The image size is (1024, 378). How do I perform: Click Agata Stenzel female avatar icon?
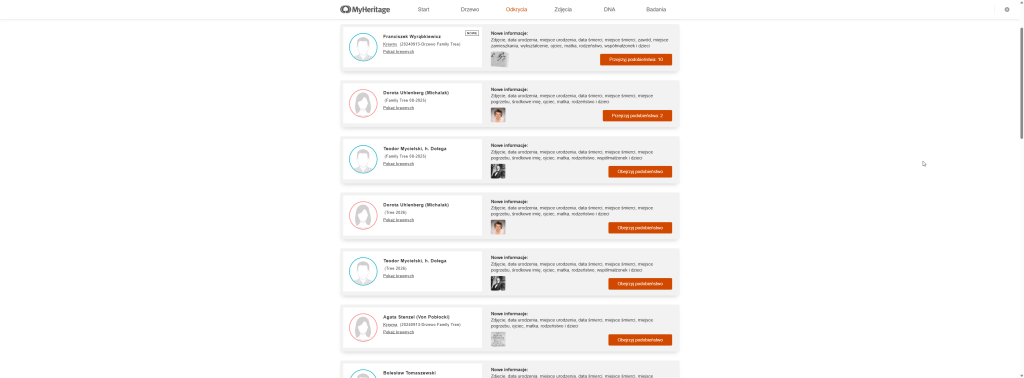pos(363,328)
